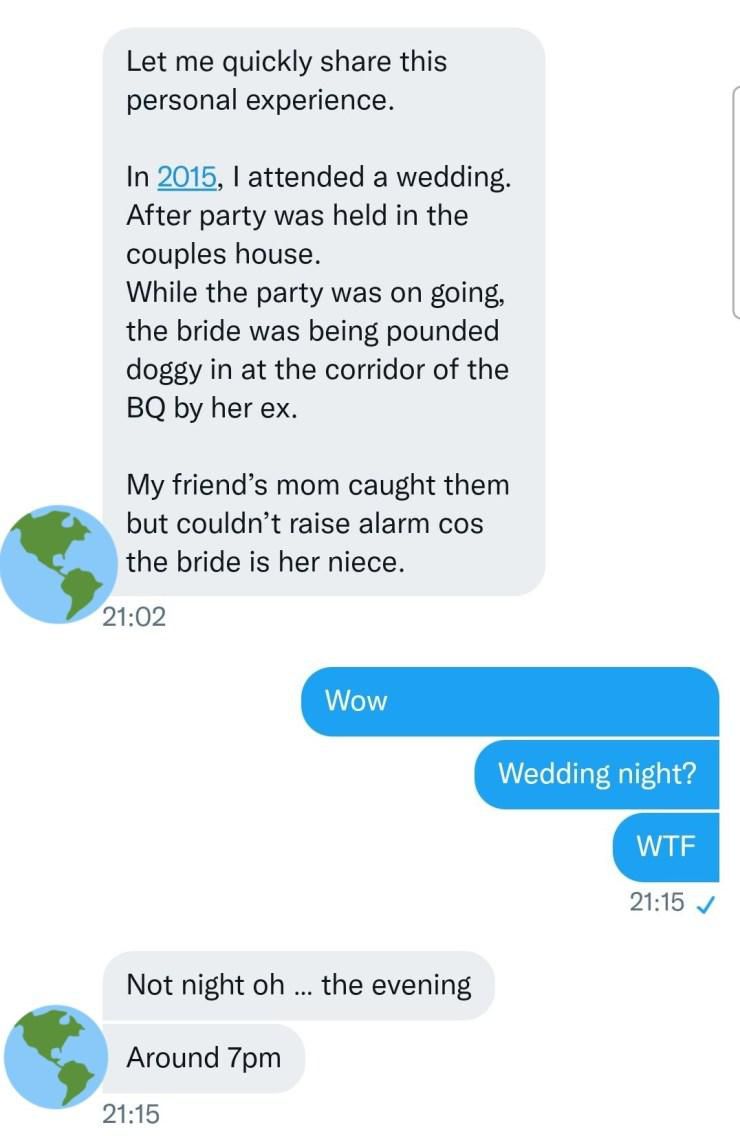Image resolution: width=740 pixels, height=1136 pixels.
Task: Select the "WTF" message bubble
Action: click(665, 845)
